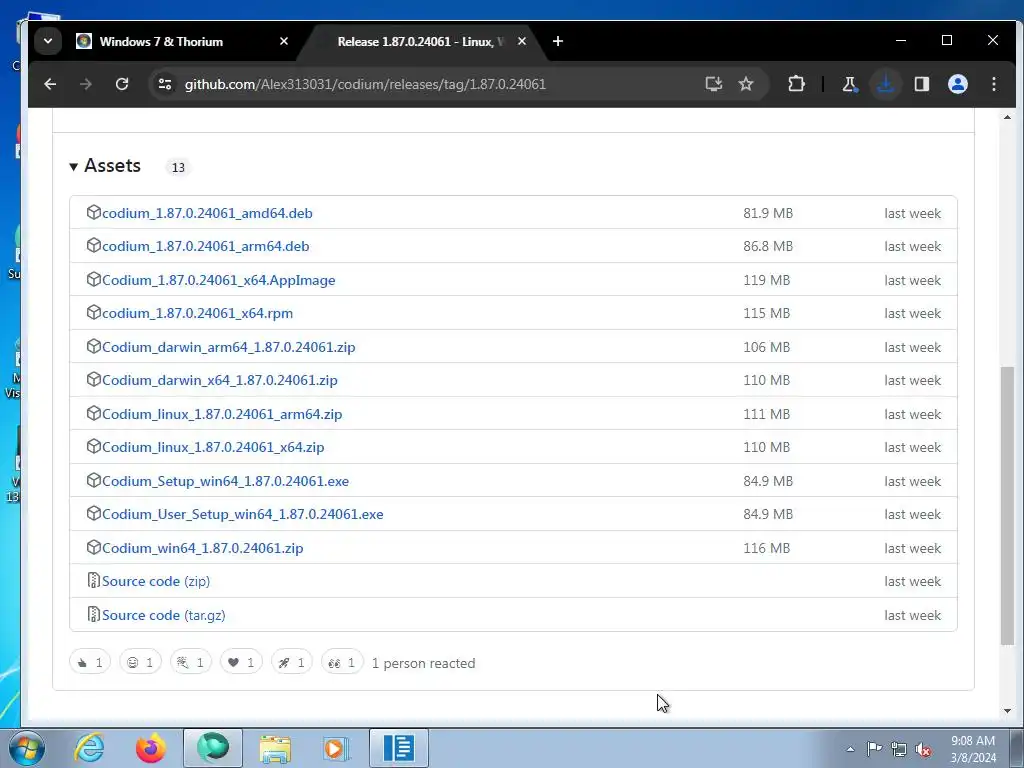Open the tab search dropdown arrow
1024x768 pixels.
point(48,41)
